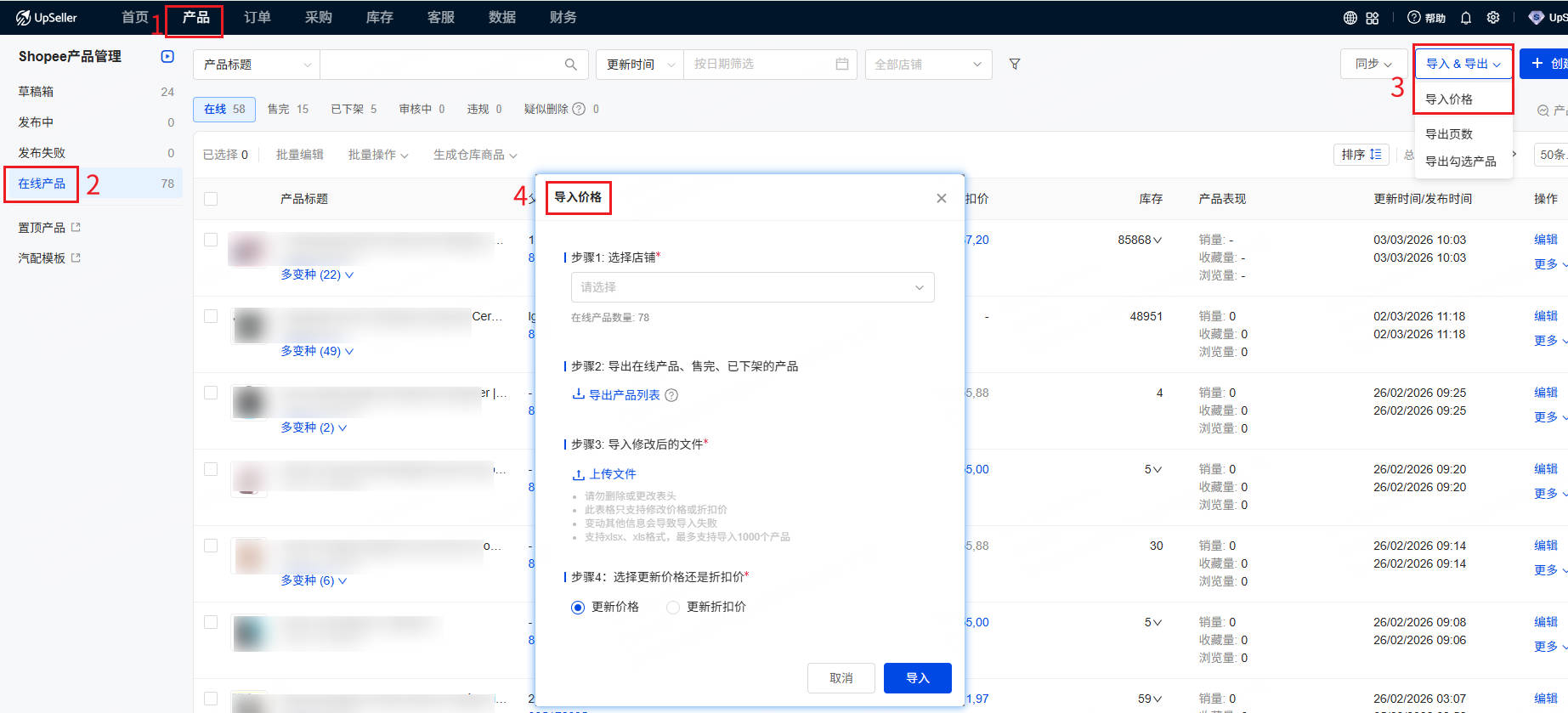Close the 导入价格 dialog
This screenshot has height=713, width=1568.
click(941, 198)
